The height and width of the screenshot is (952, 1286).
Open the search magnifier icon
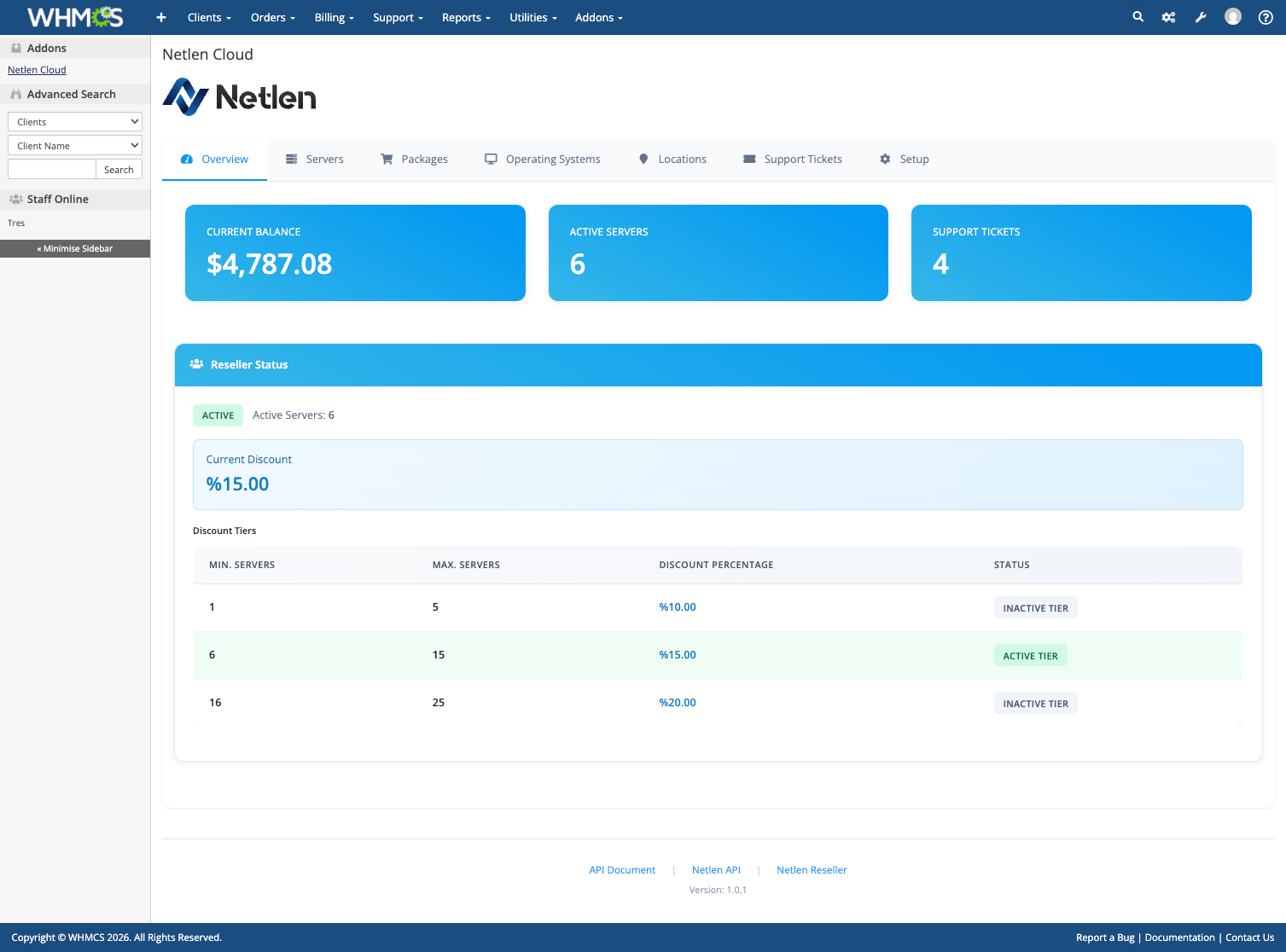coord(1138,17)
